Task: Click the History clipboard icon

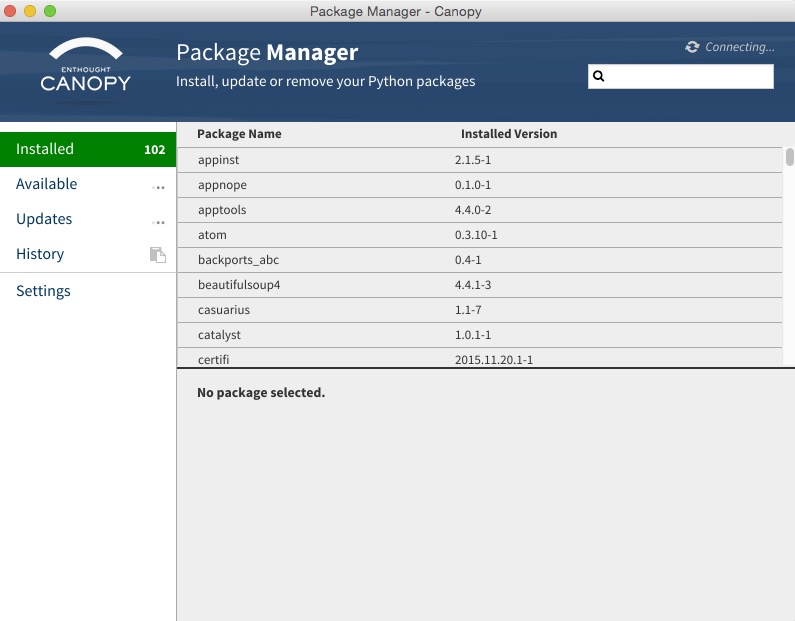Action: pos(158,255)
